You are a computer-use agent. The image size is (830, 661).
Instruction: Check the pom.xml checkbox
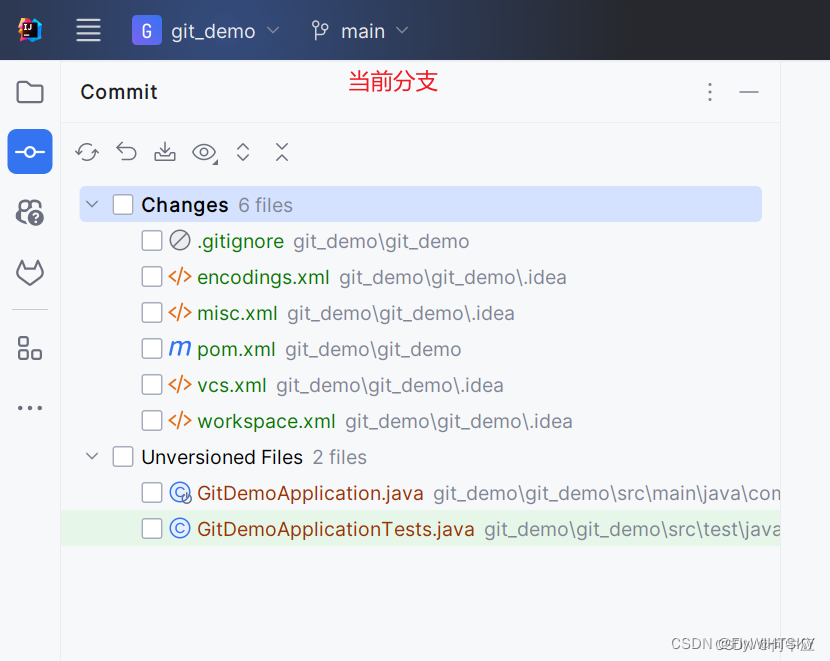(152, 349)
